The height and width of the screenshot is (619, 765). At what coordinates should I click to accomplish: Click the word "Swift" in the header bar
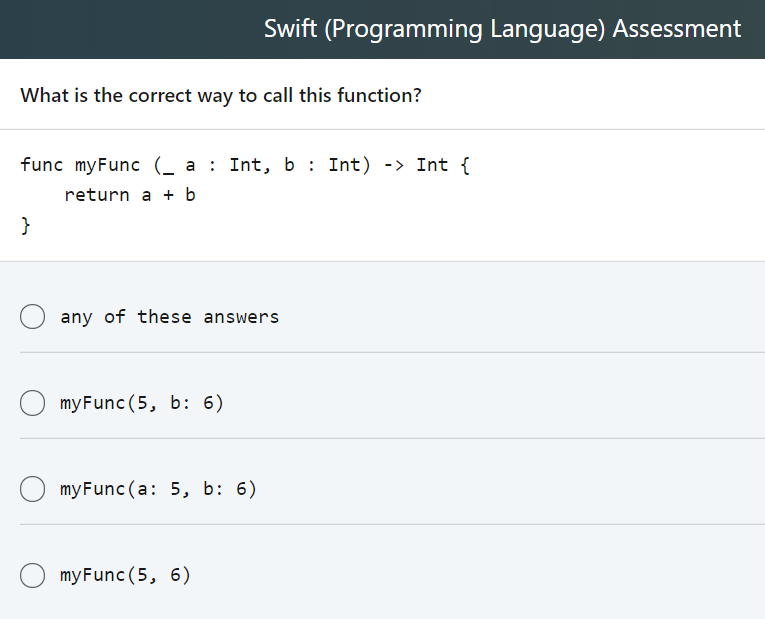(x=290, y=29)
